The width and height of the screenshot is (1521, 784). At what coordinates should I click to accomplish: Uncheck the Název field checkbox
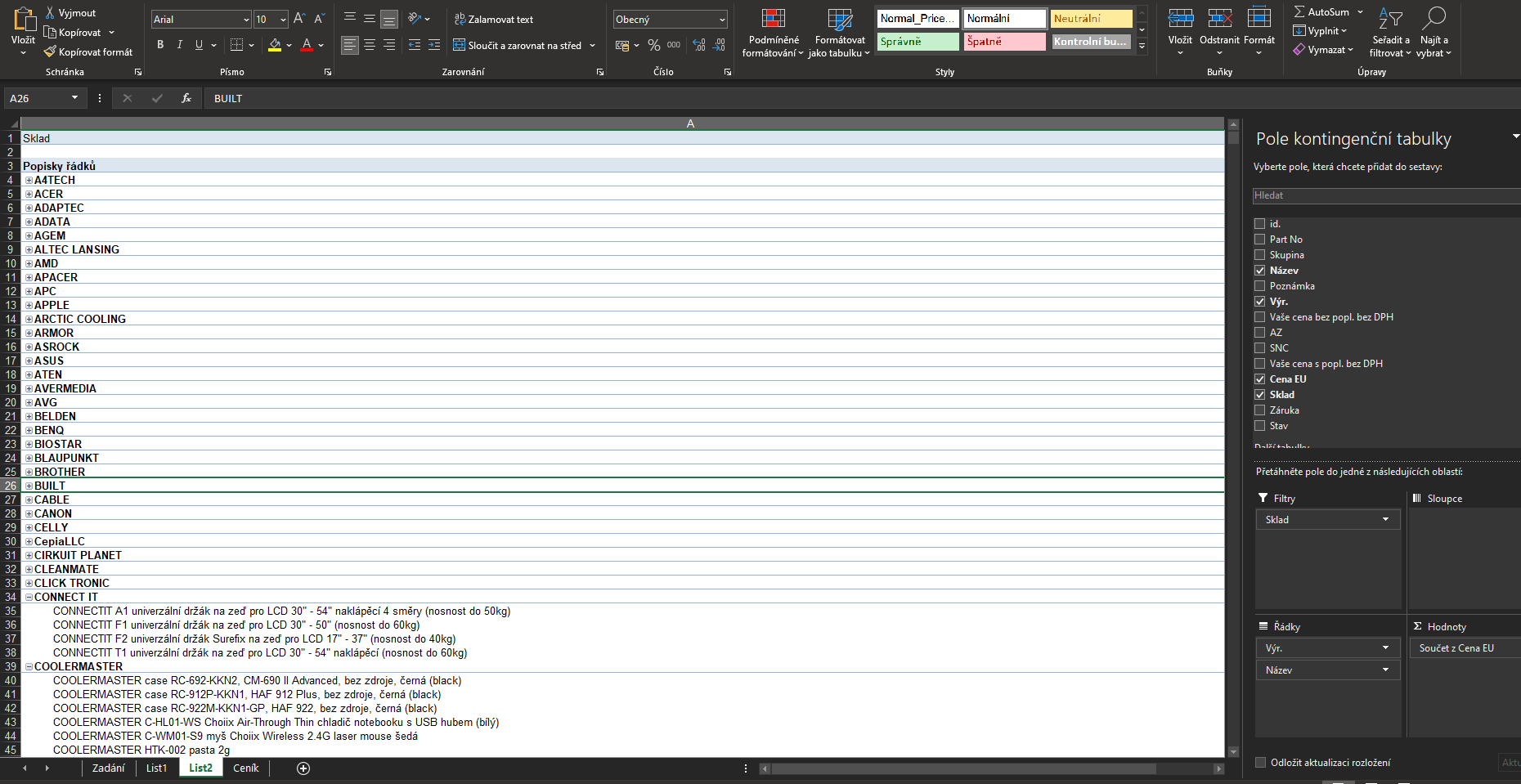click(x=1260, y=271)
